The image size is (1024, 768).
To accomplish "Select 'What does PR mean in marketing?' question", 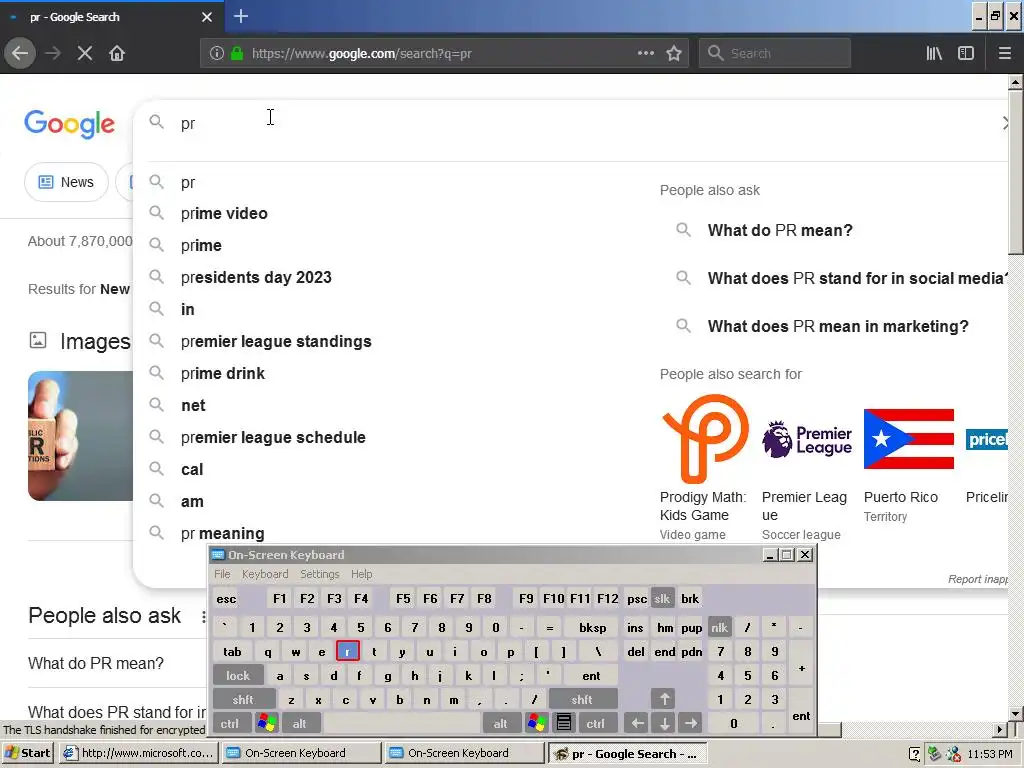I will (838, 326).
